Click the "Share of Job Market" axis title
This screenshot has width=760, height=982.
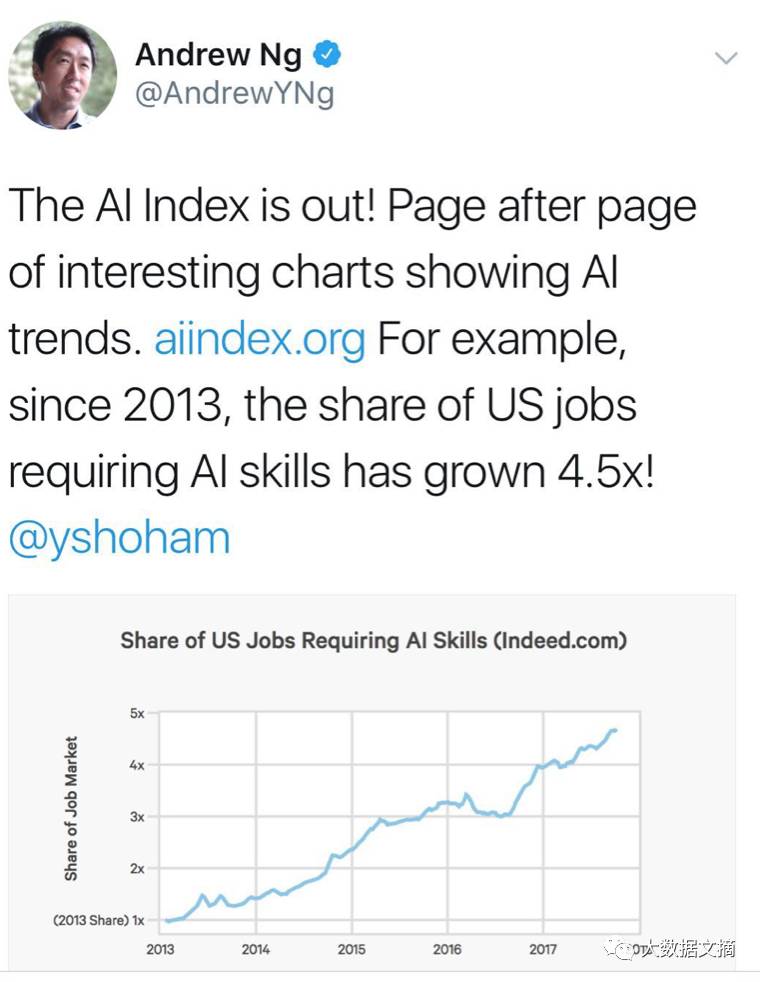coord(71,808)
